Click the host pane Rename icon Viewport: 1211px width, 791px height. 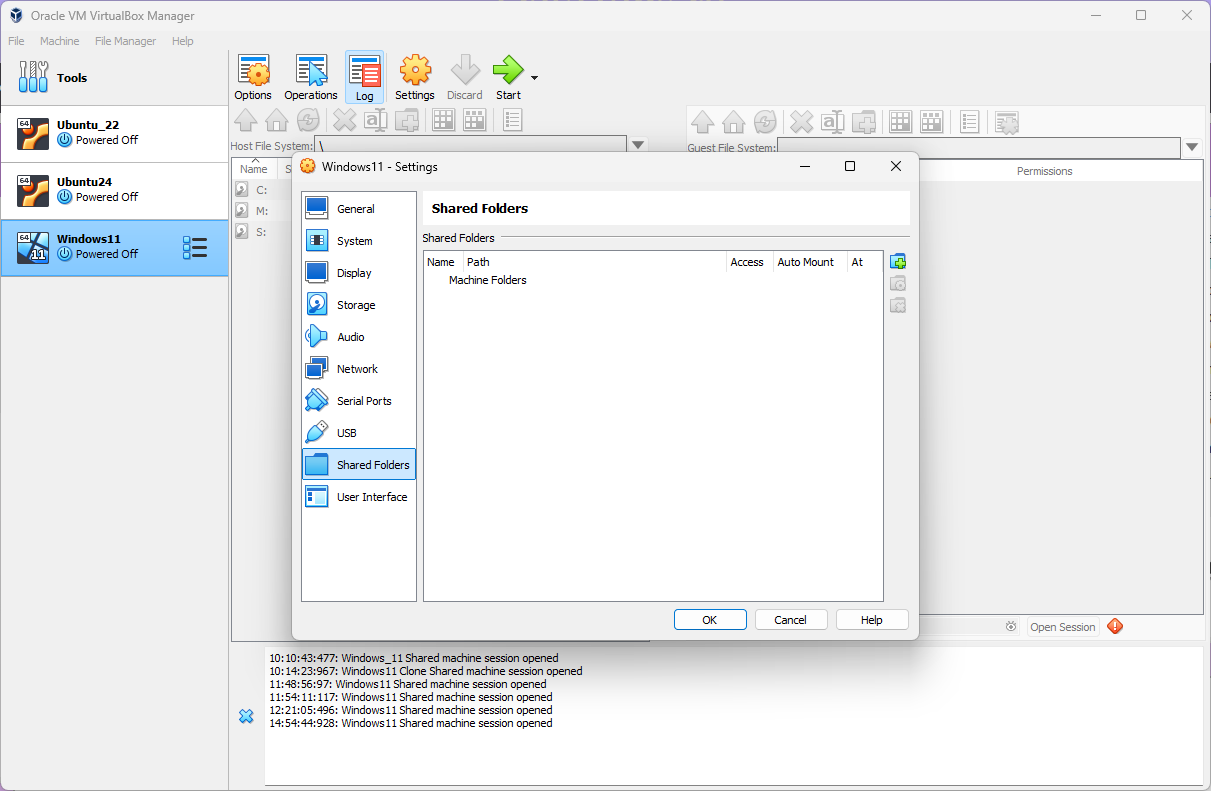point(375,121)
